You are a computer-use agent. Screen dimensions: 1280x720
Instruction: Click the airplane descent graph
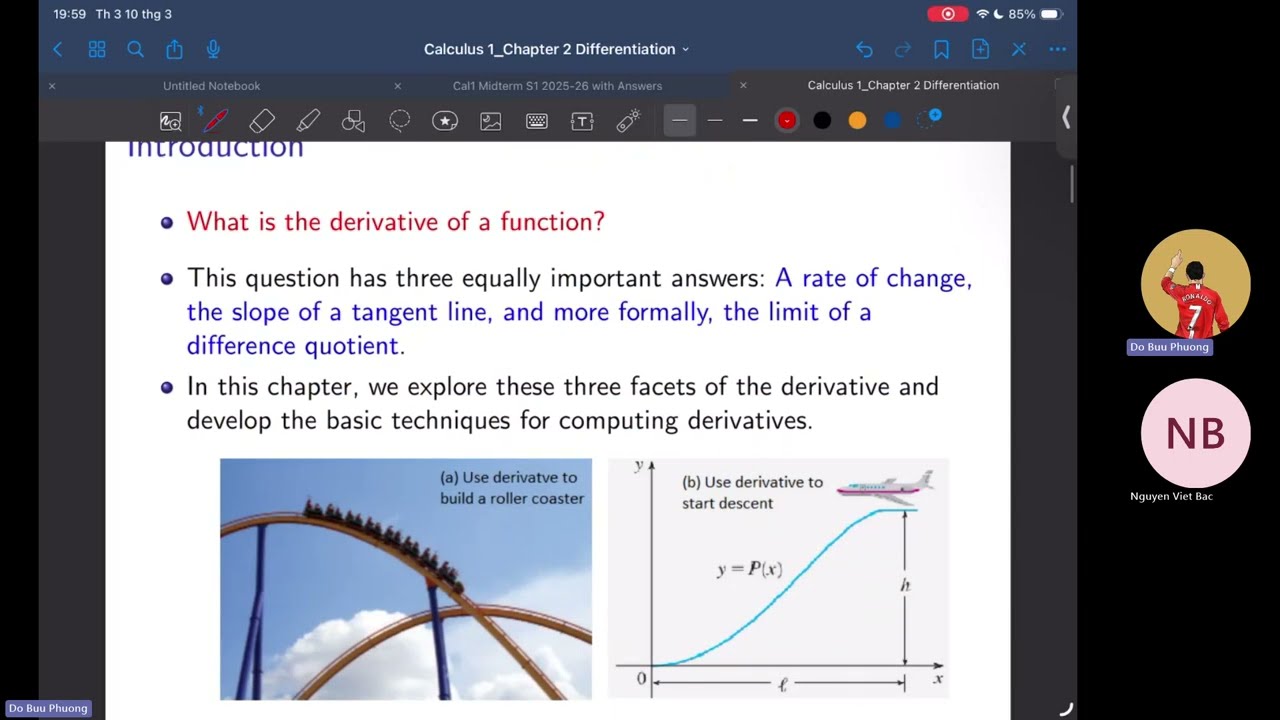pos(778,579)
